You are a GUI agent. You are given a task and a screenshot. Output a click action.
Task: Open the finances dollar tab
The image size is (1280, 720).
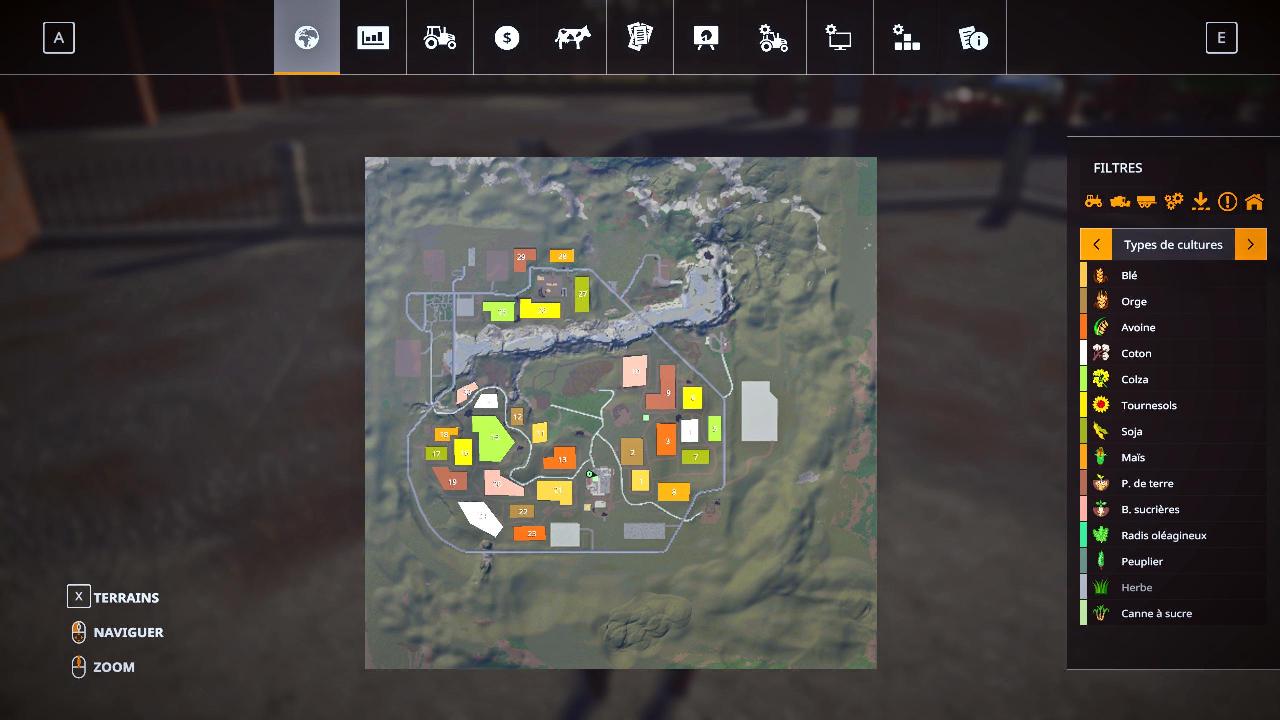click(x=507, y=38)
